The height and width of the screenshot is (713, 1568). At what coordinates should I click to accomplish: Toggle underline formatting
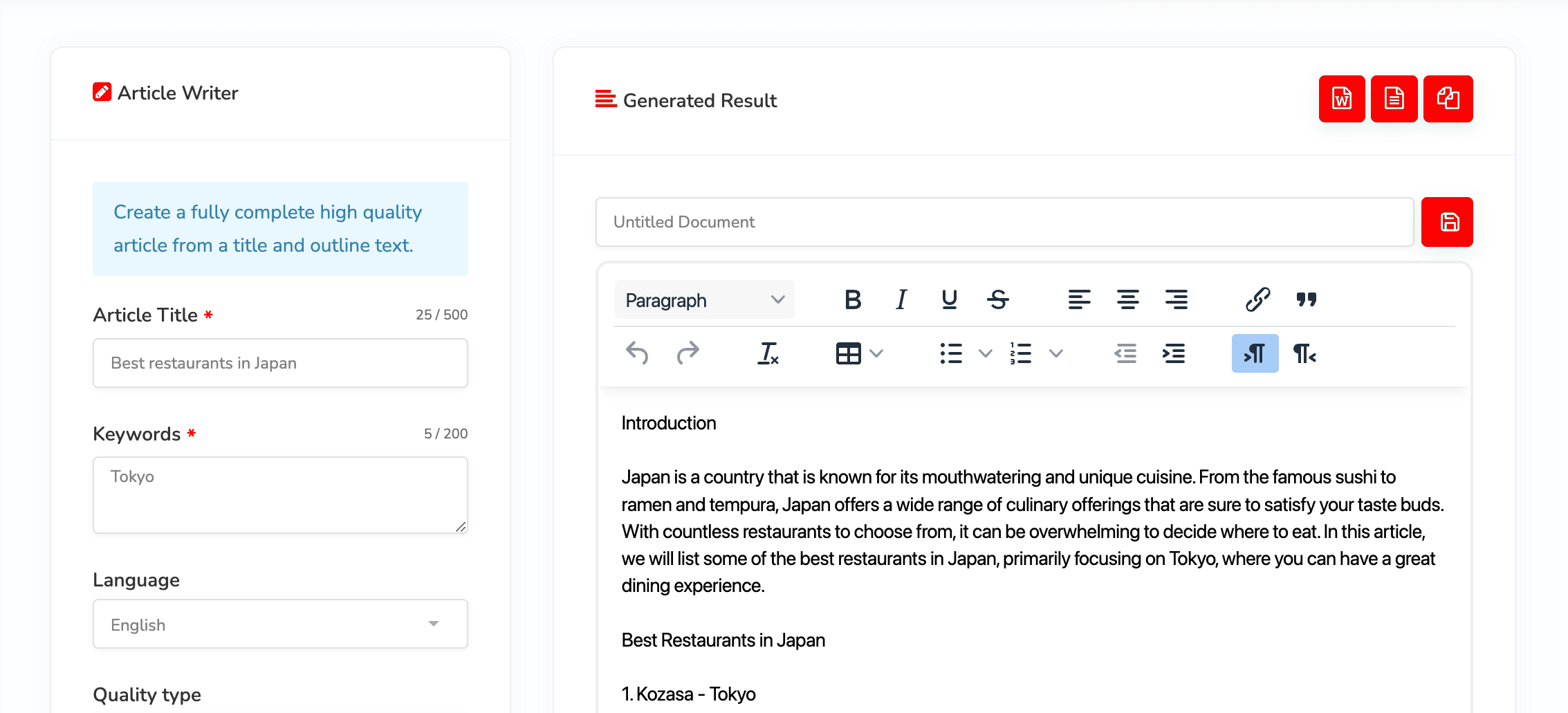point(950,299)
